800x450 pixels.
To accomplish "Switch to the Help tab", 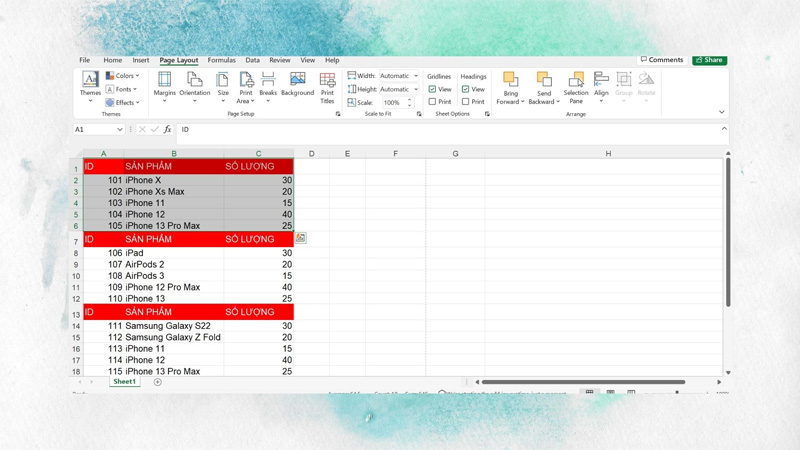I will tap(332, 60).
